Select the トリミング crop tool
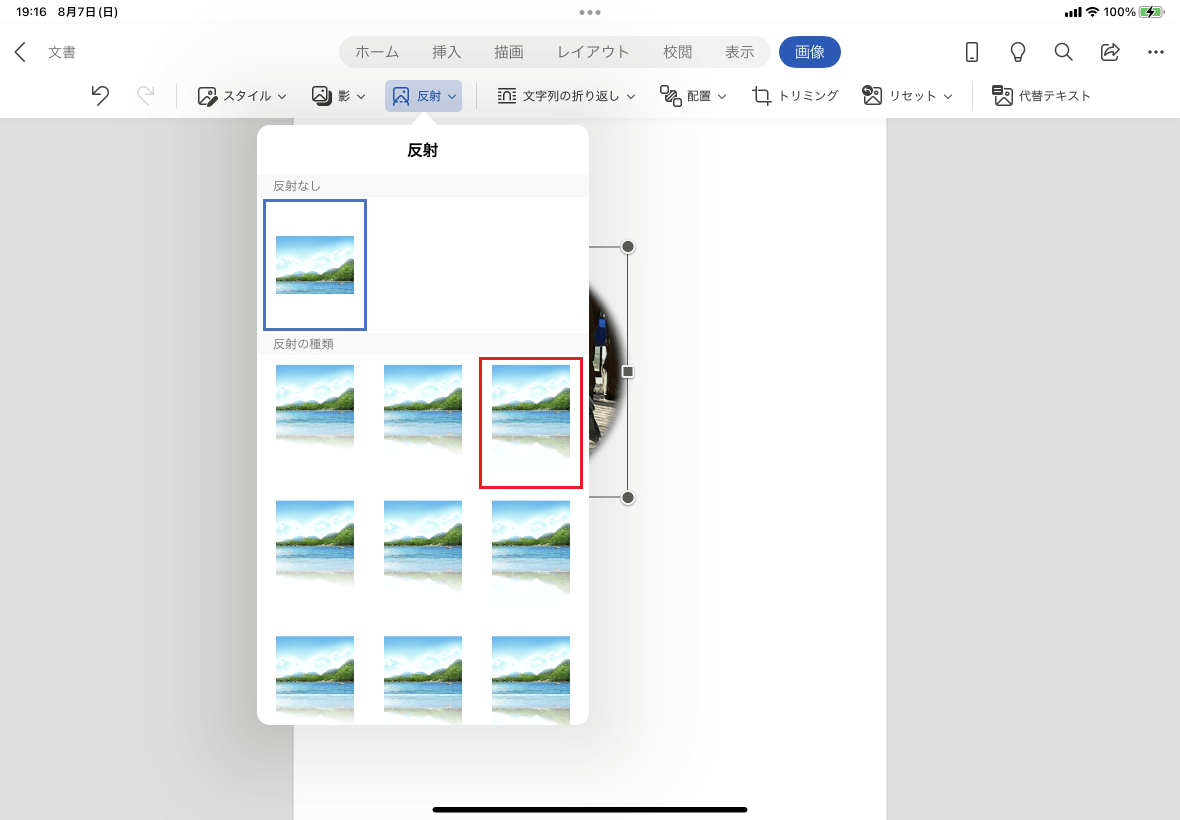This screenshot has width=1180, height=820. [x=795, y=96]
